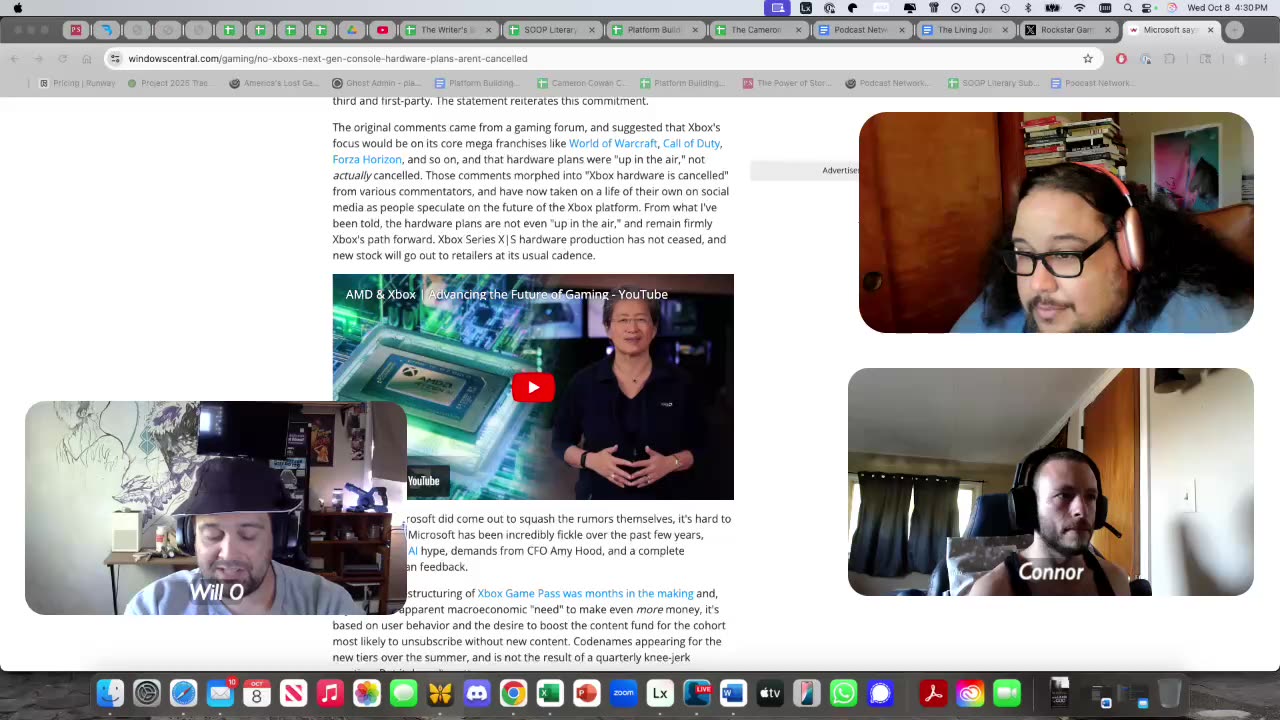The height and width of the screenshot is (720, 1280).
Task: Open Finder from the dock
Action: 110,692
